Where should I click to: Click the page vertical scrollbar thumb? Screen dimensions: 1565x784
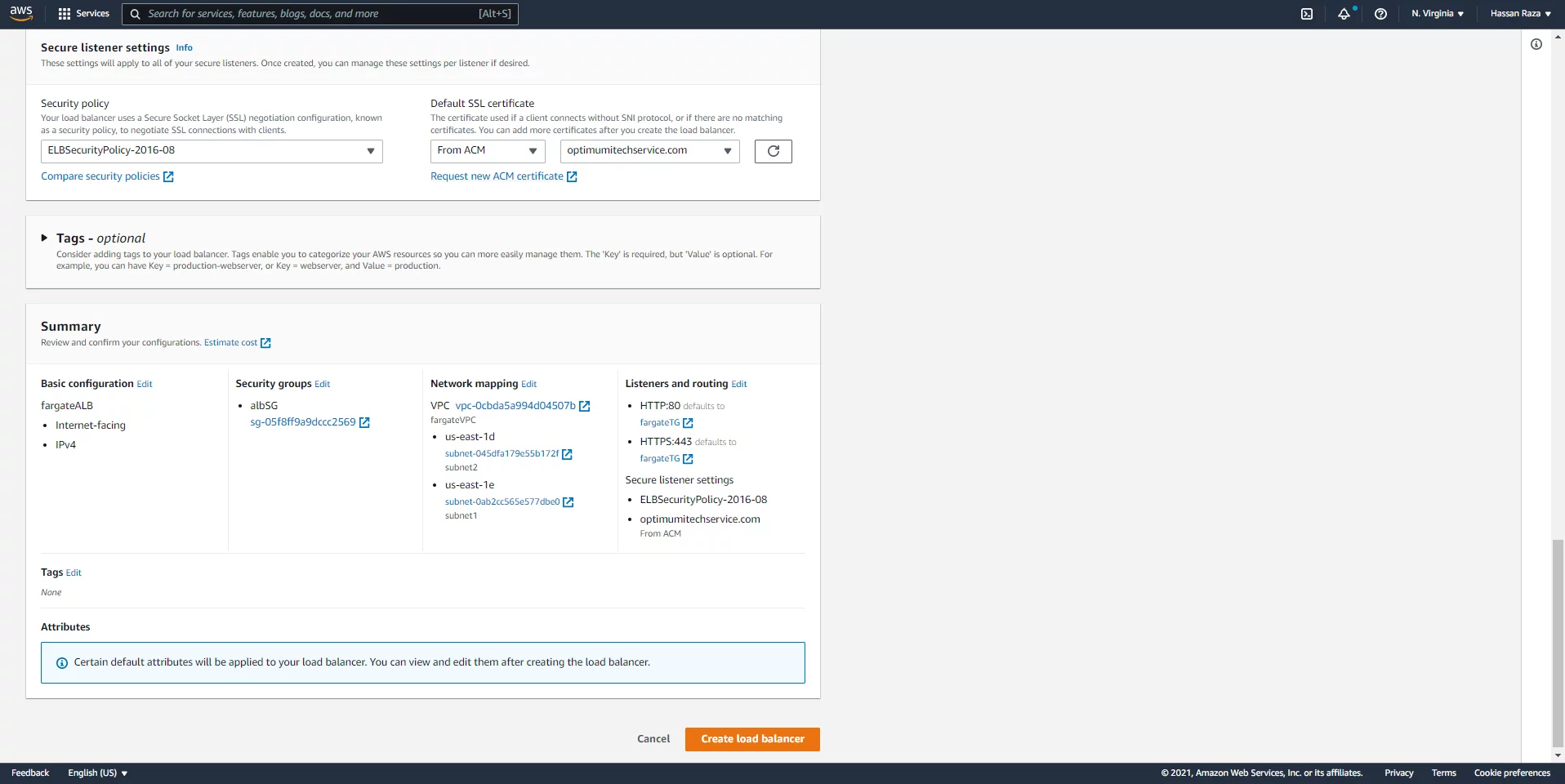pos(1558,644)
